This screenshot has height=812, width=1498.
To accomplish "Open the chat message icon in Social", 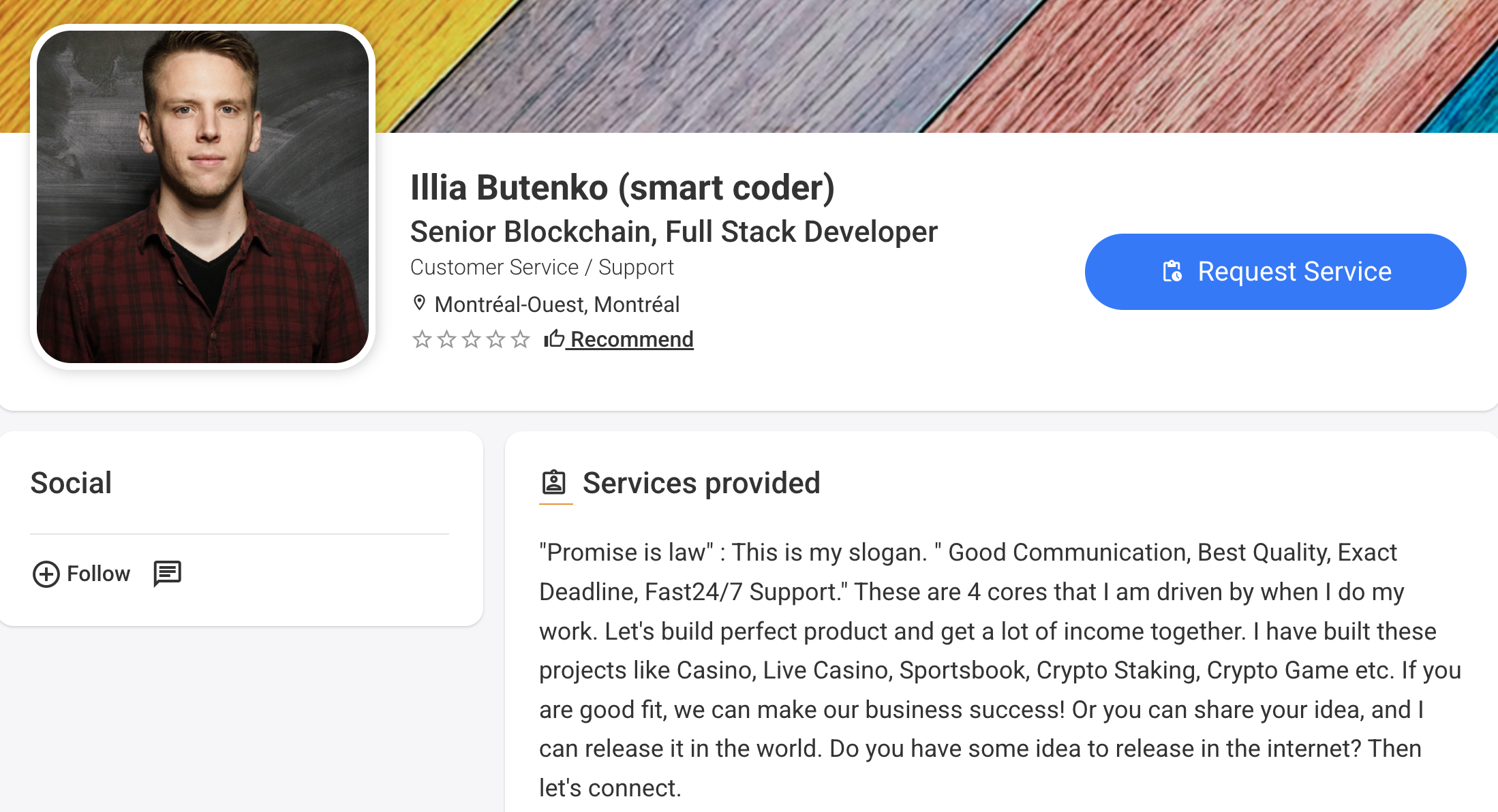I will click(x=167, y=574).
